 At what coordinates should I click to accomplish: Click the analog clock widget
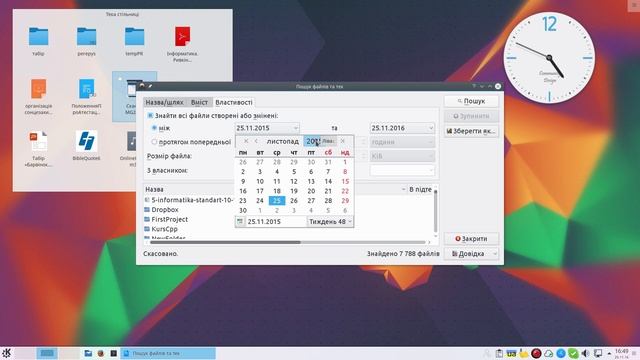coord(549,58)
